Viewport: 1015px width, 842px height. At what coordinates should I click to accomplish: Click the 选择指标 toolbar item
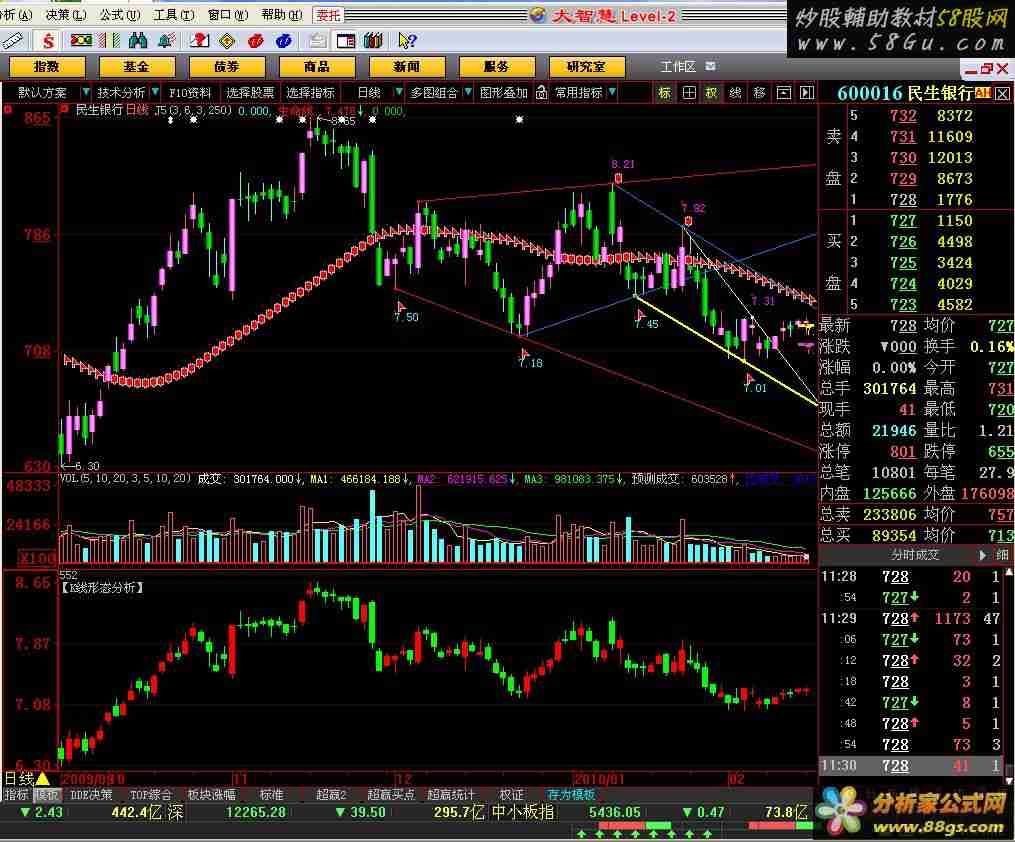310,93
